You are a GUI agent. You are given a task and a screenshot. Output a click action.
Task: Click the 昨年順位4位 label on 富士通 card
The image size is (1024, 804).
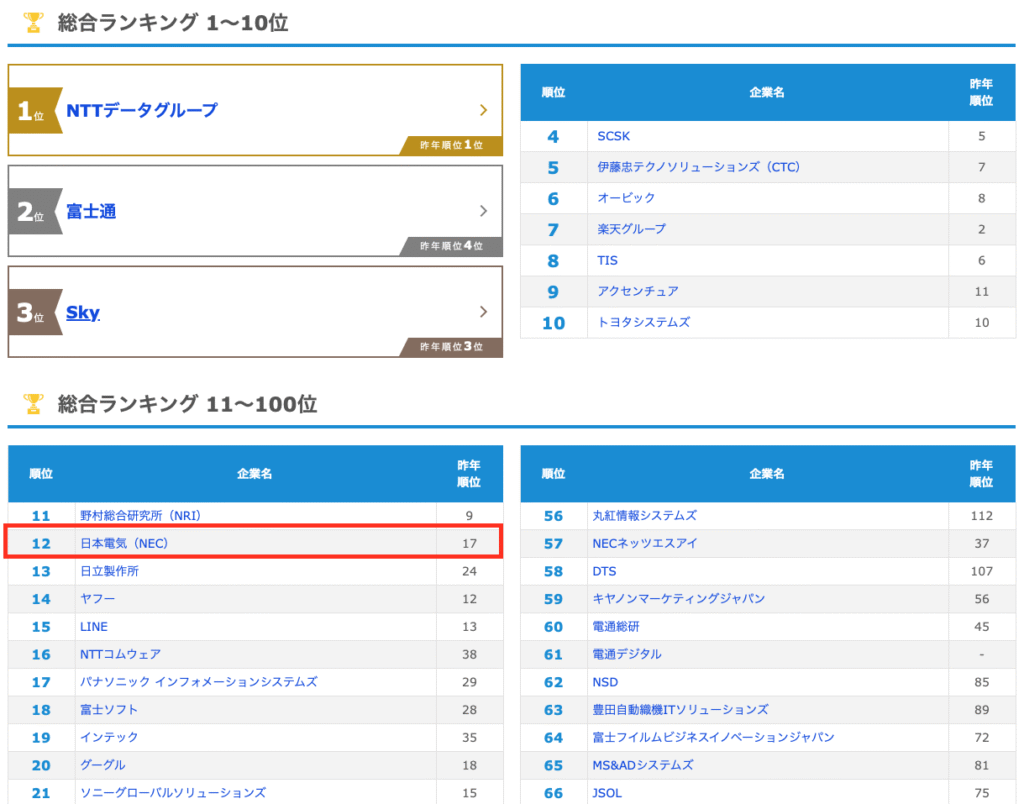tap(451, 246)
